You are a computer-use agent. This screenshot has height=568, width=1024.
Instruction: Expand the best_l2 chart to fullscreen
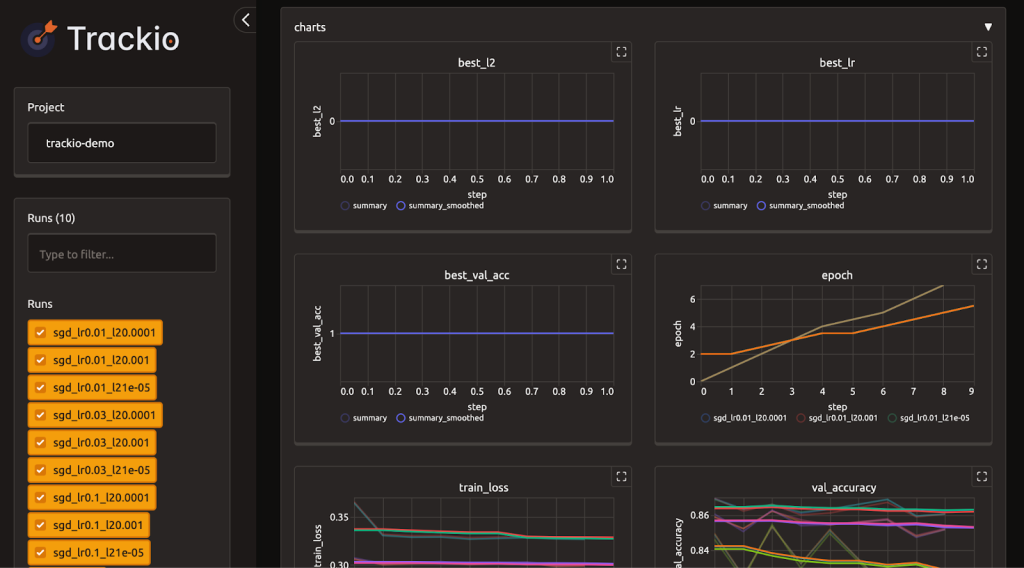point(621,52)
